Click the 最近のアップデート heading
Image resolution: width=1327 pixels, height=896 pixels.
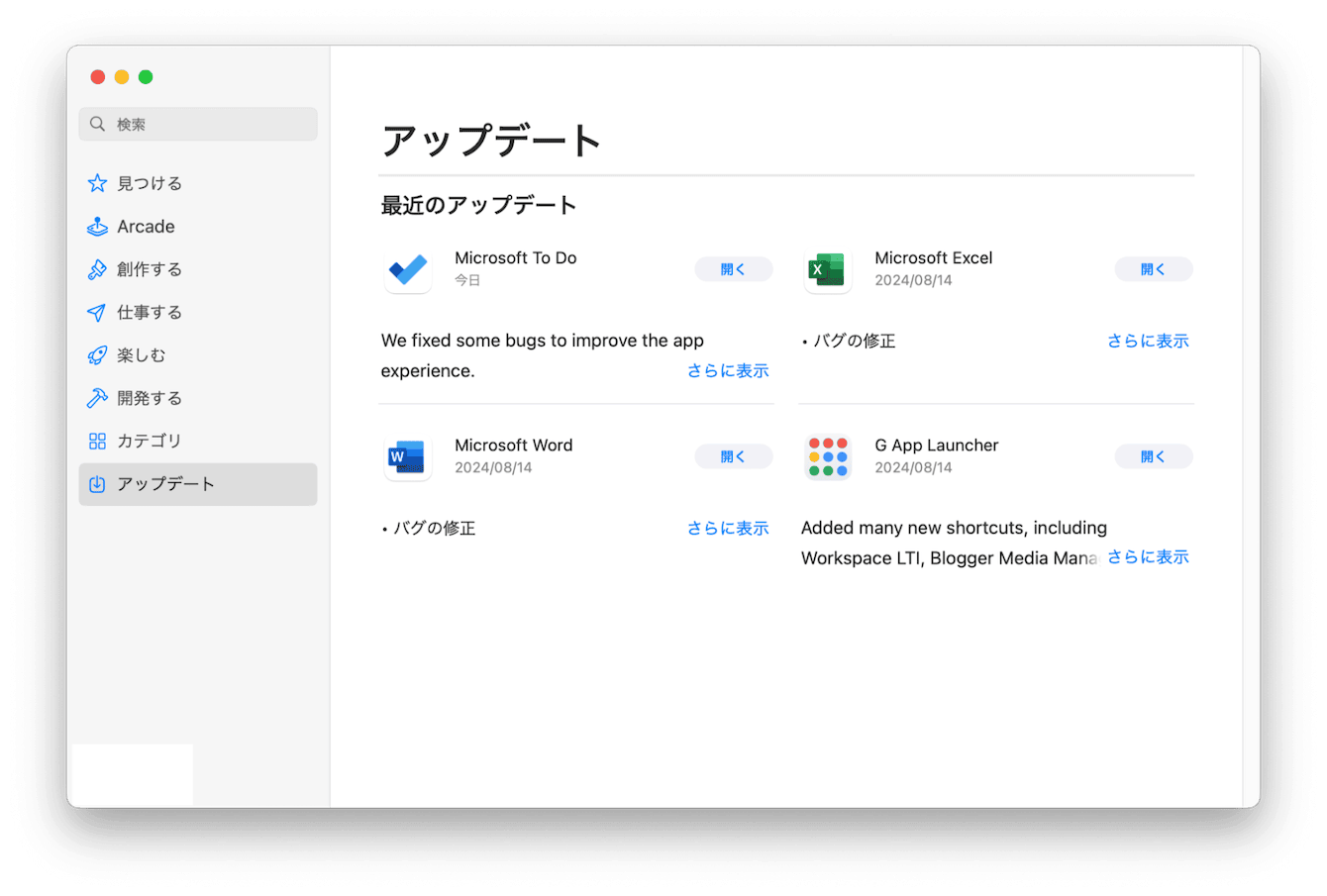click(x=479, y=205)
